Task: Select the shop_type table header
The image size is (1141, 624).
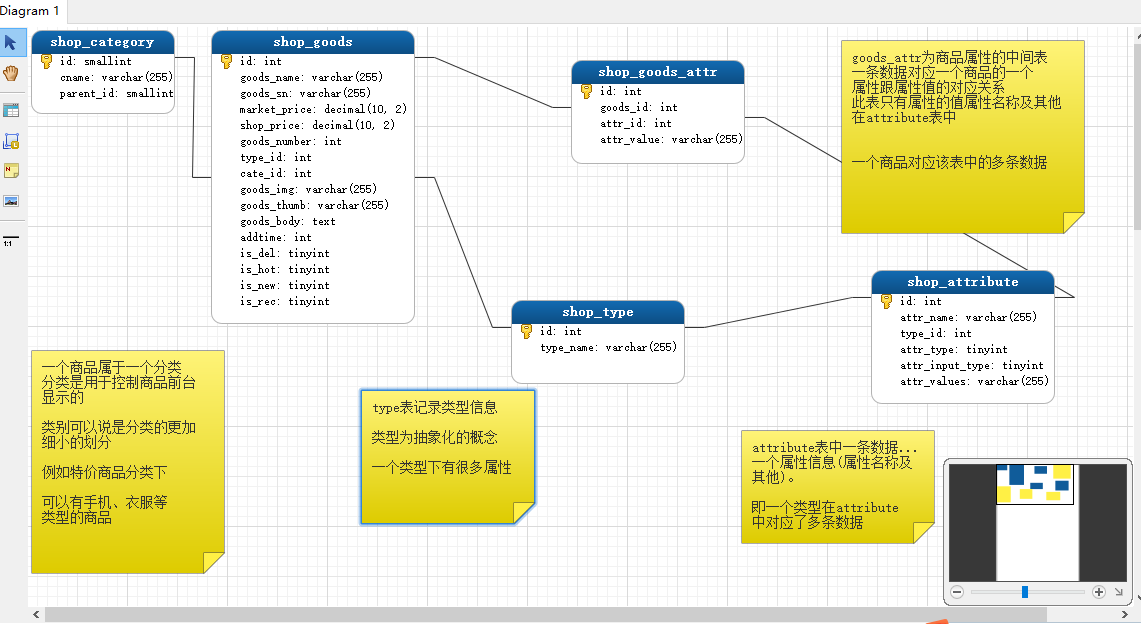Action: (x=597, y=312)
